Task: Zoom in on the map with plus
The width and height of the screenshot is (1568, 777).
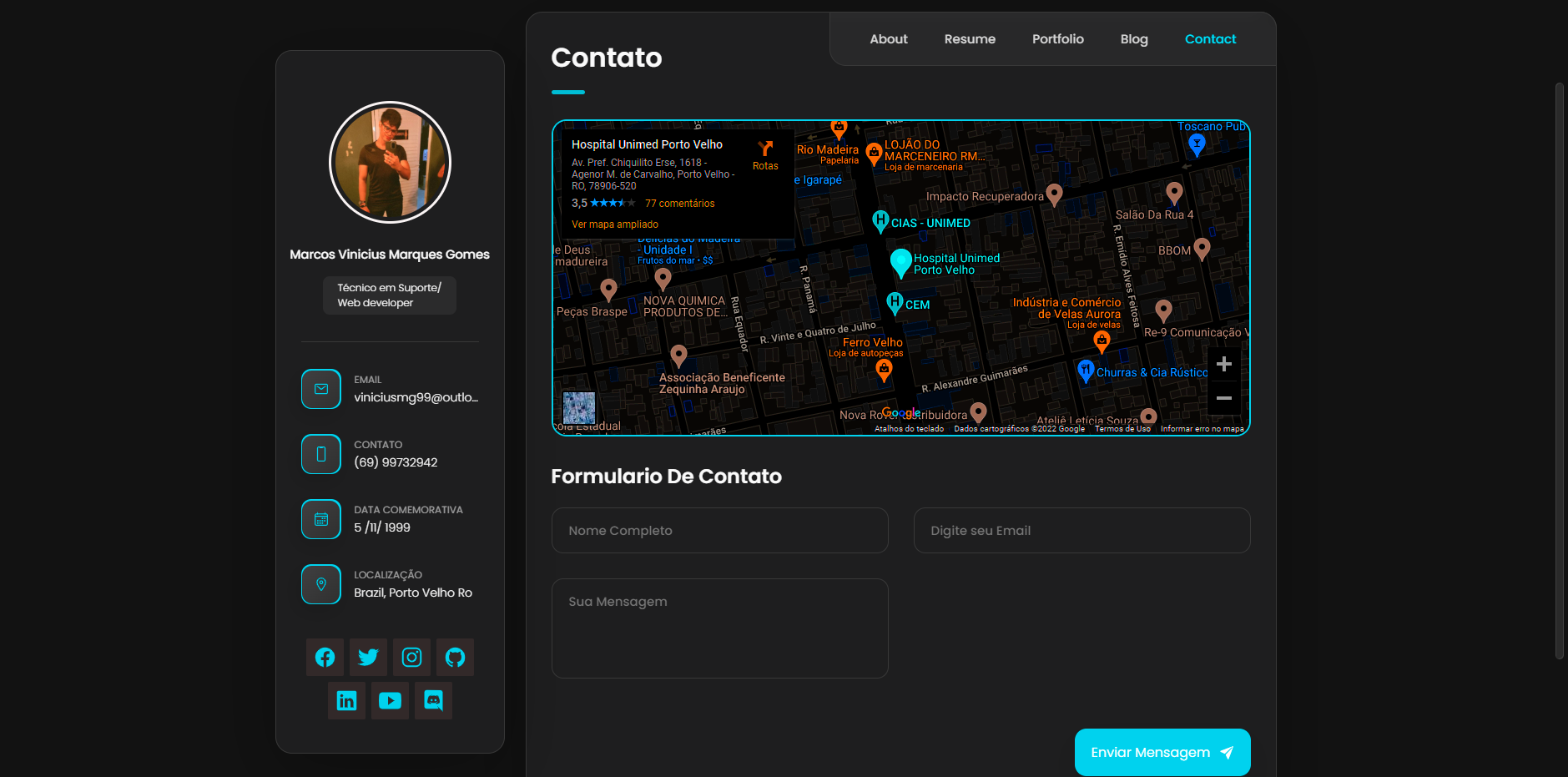Action: 1224,364
